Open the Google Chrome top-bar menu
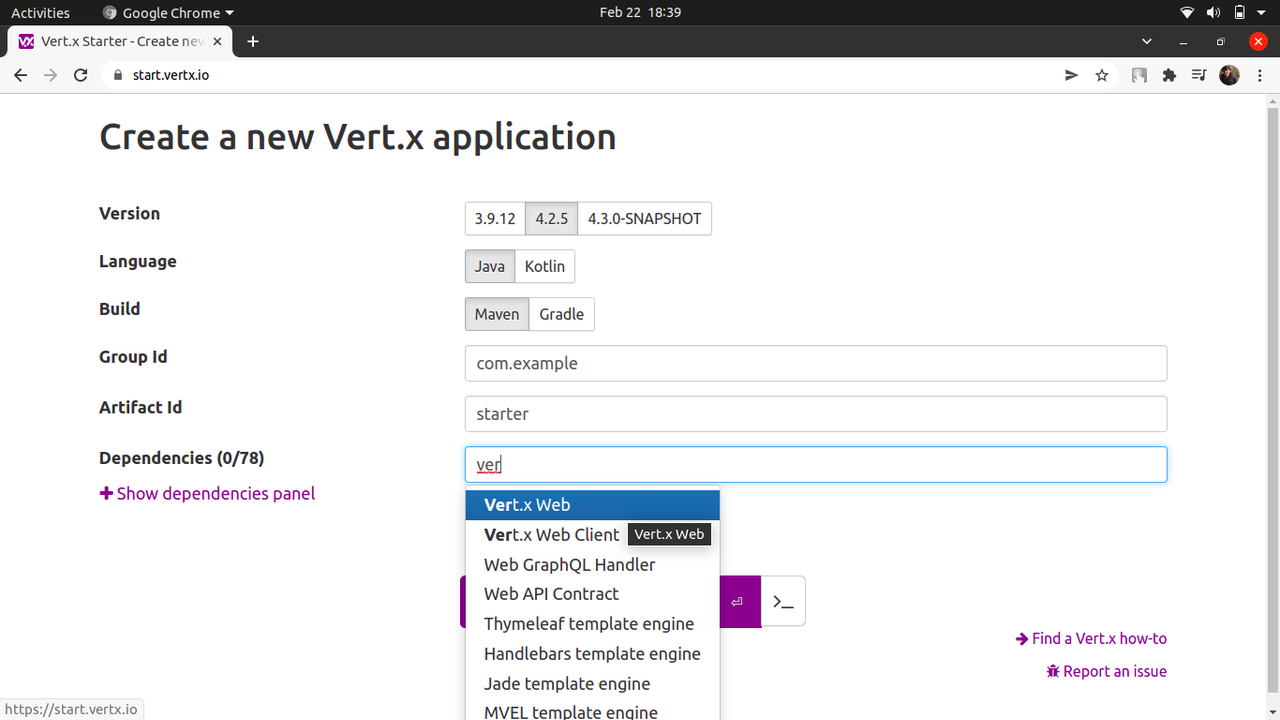 coord(167,12)
